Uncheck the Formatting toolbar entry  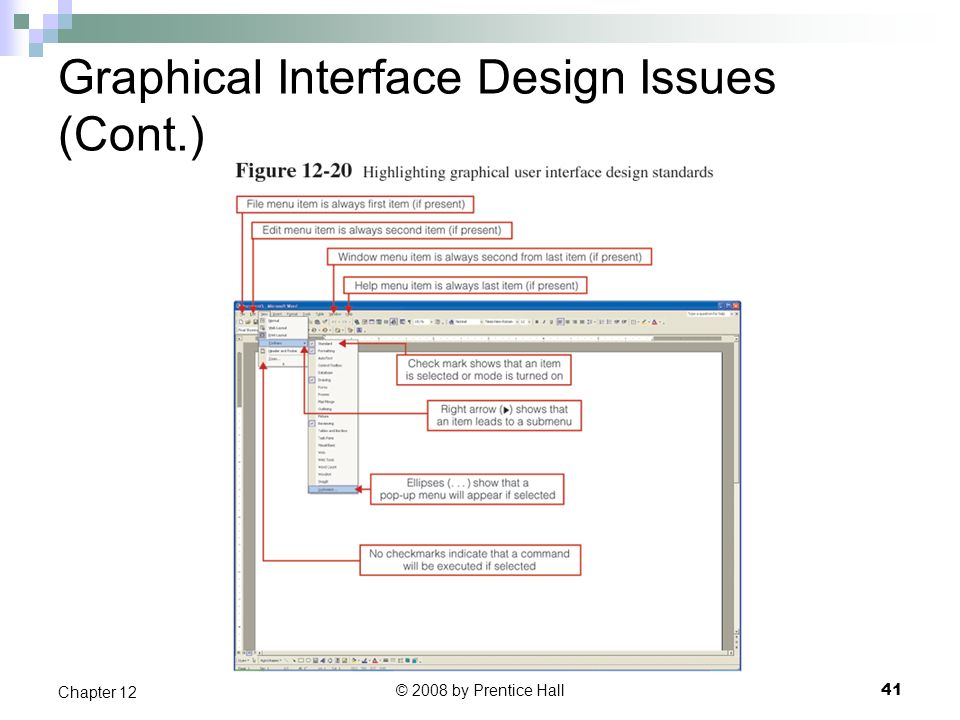pyautogui.click(x=333, y=351)
